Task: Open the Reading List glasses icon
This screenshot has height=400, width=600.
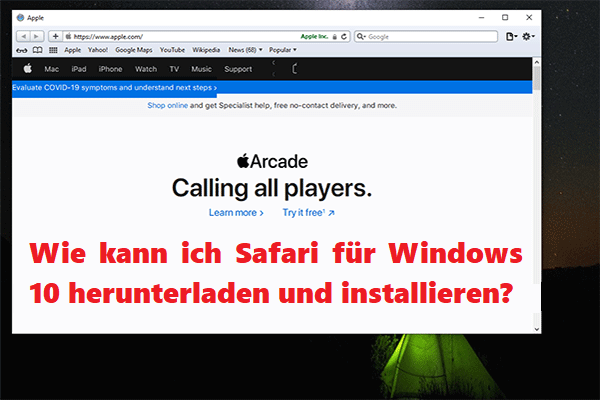Action: pyautogui.click(x=22, y=50)
